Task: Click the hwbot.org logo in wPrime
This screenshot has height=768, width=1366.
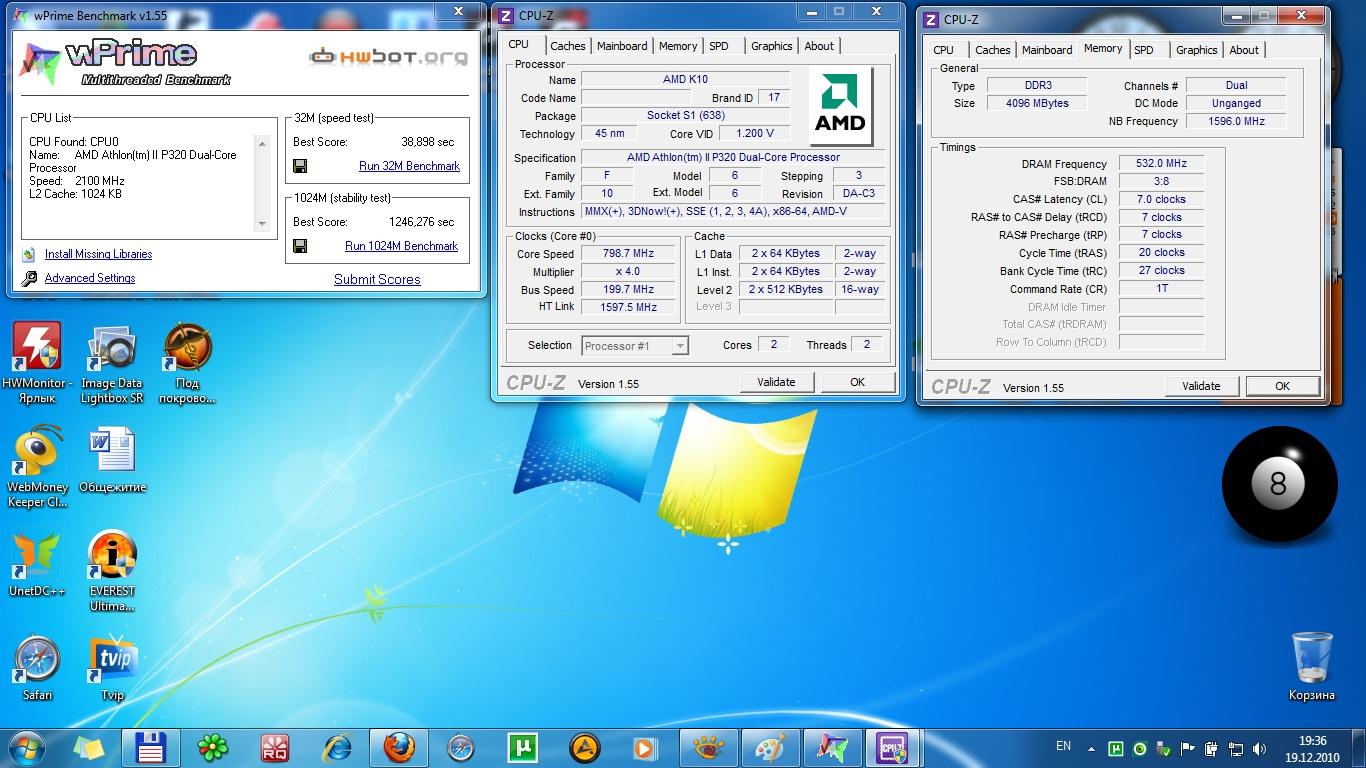Action: [x=388, y=56]
